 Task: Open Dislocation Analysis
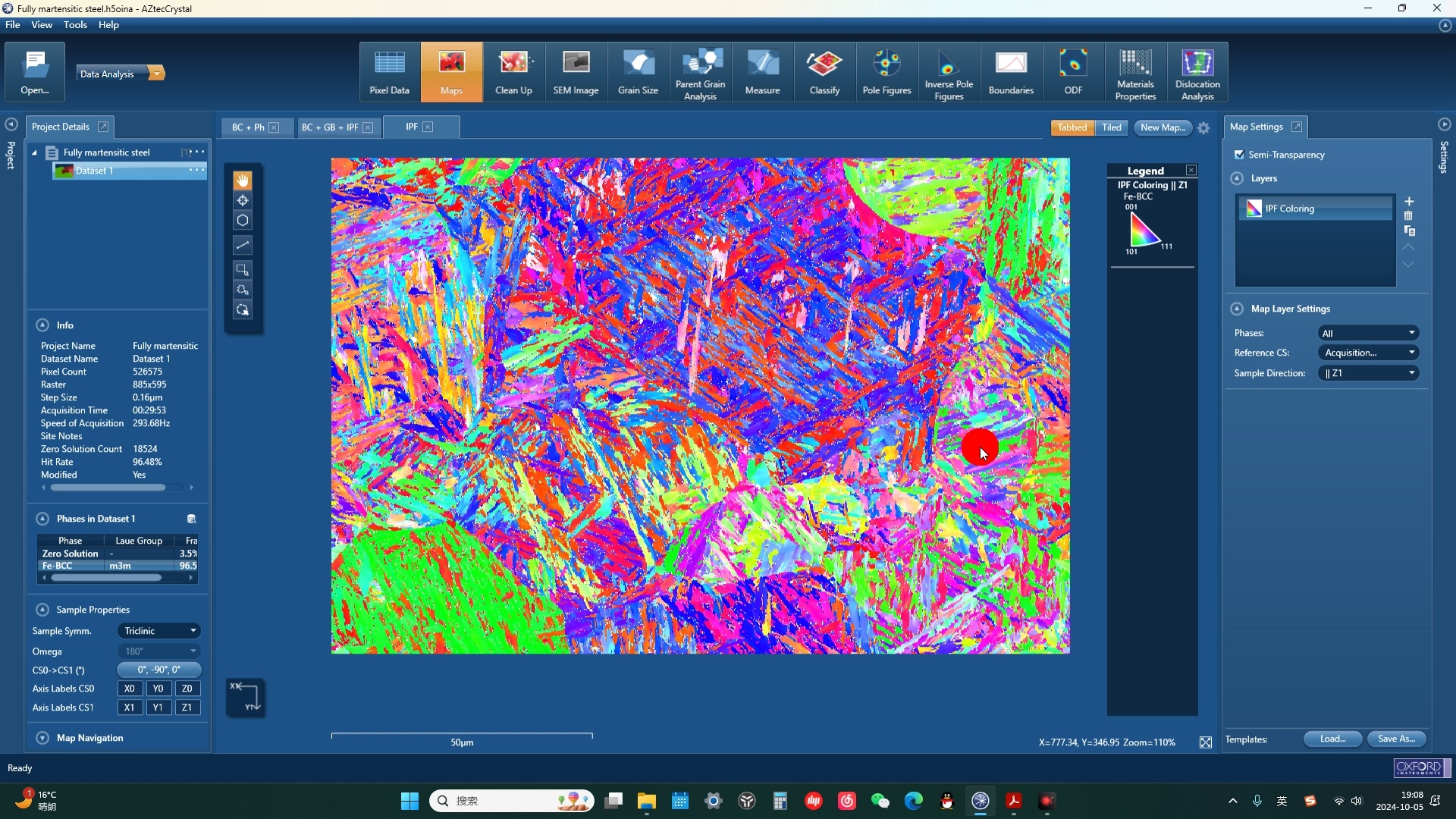(1198, 73)
